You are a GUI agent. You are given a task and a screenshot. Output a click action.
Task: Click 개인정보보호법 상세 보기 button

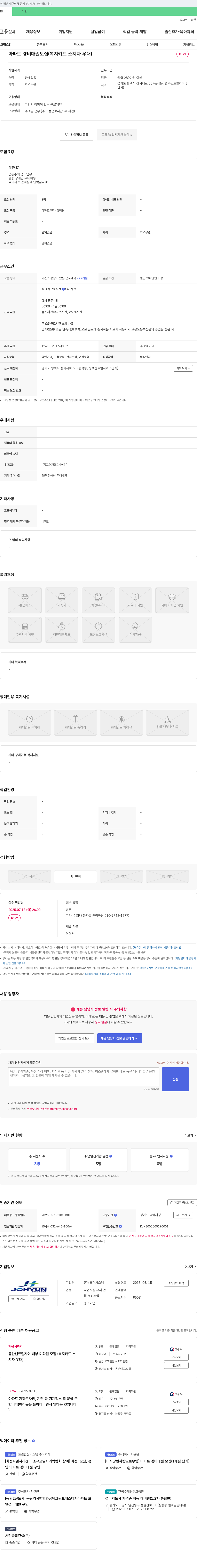[x=74, y=1038]
